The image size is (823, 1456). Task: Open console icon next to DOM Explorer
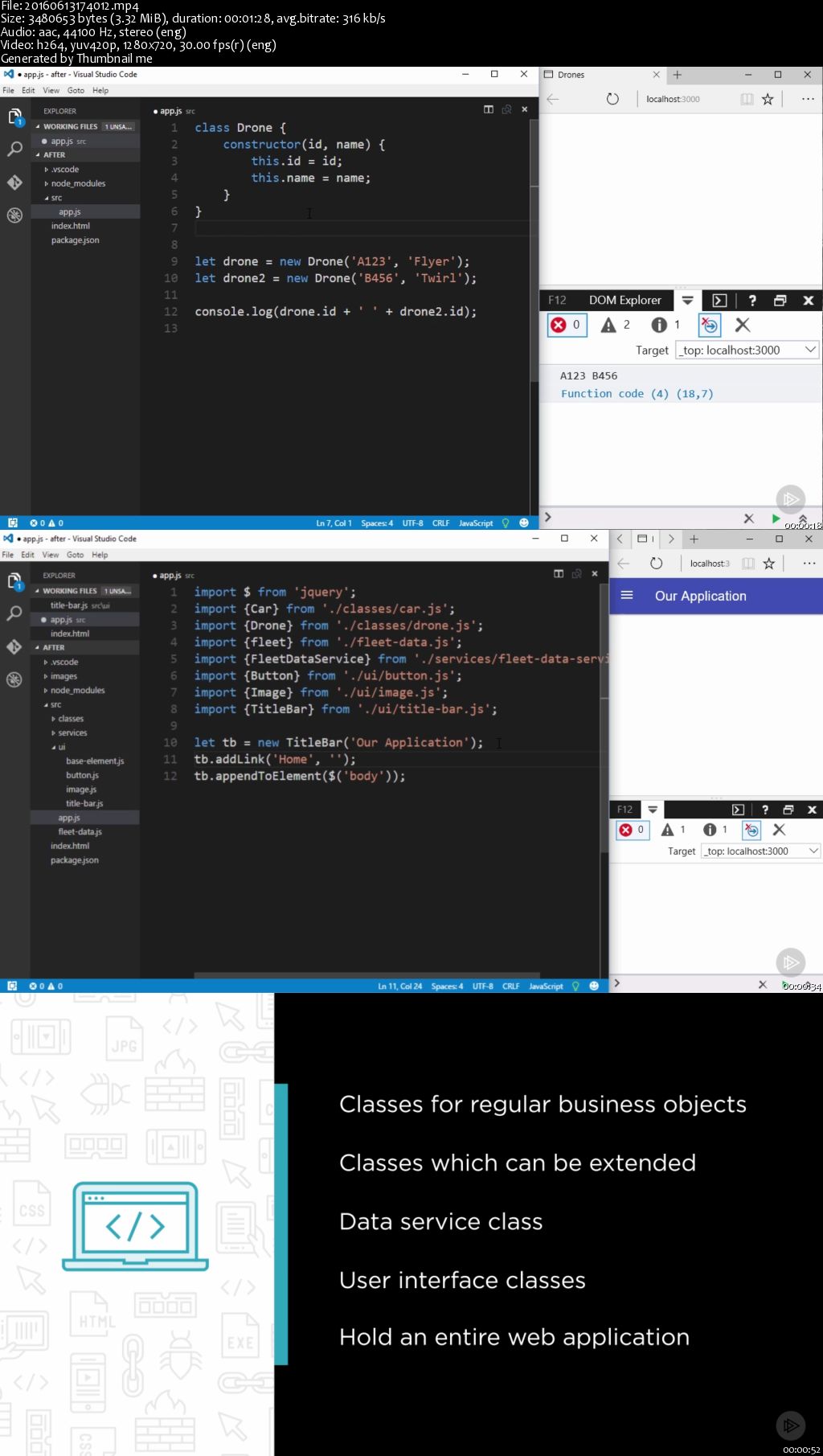[719, 300]
